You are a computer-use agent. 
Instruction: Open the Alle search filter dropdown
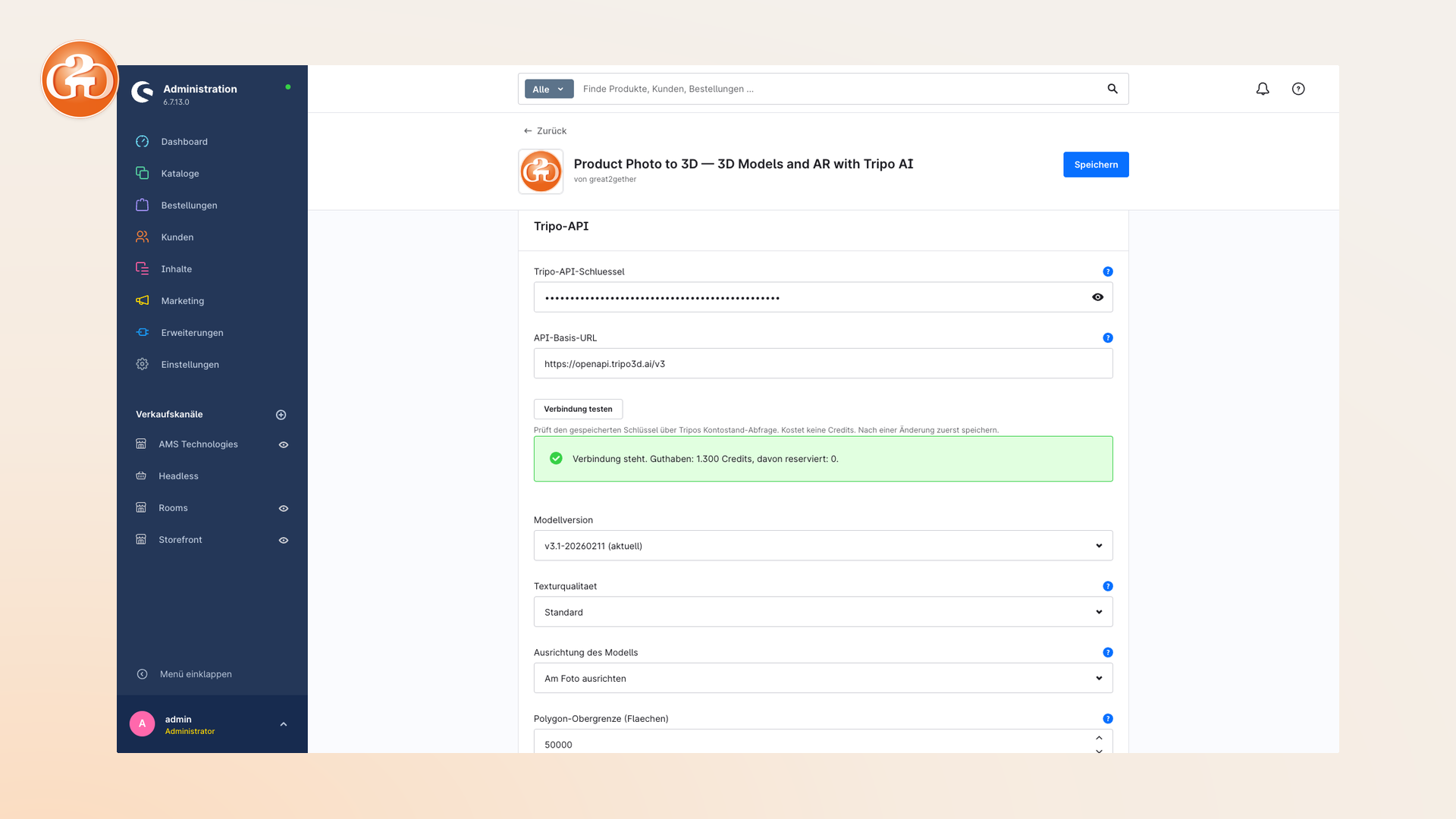coord(549,89)
